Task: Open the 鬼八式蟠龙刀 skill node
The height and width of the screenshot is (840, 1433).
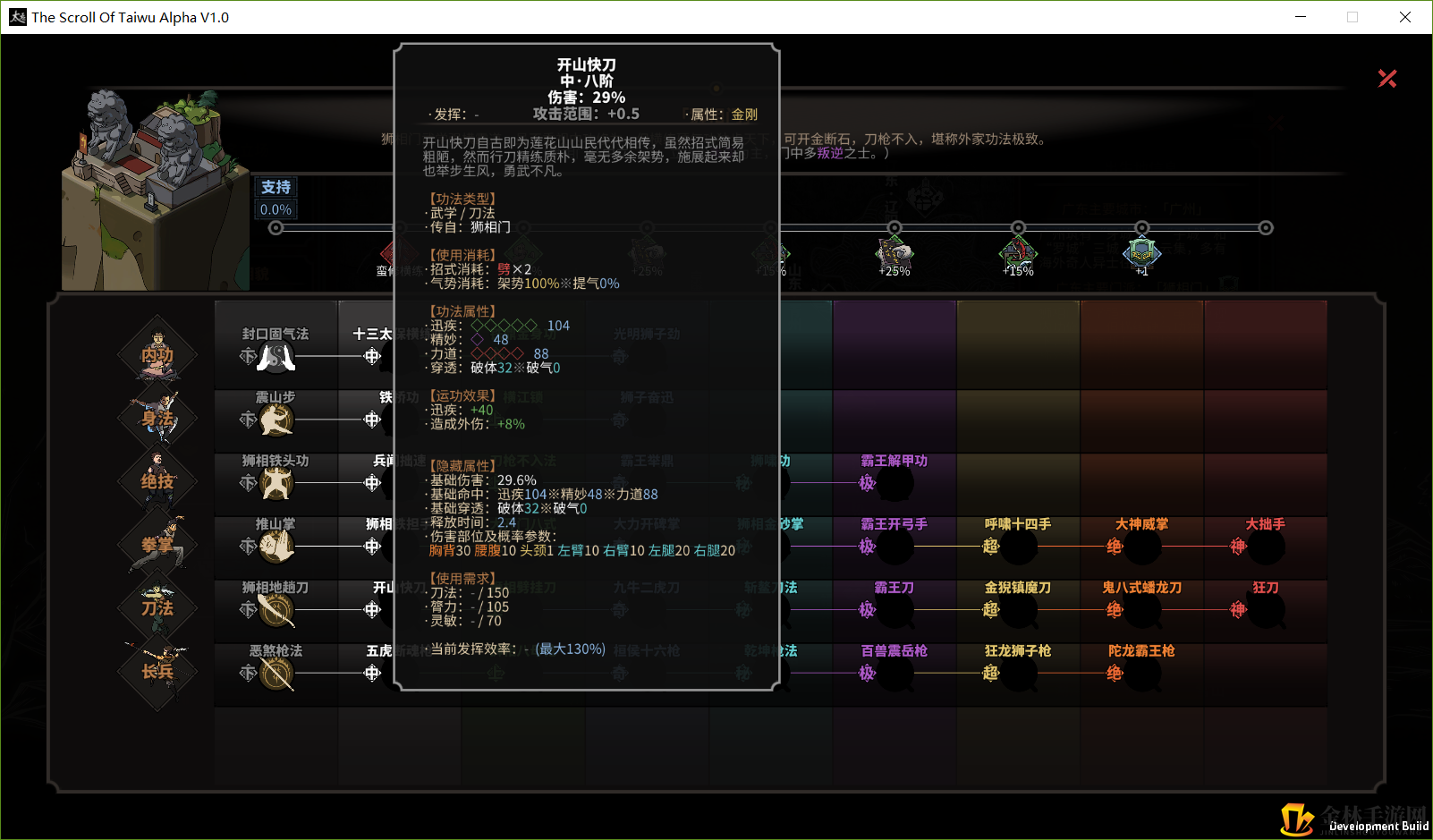Action: coord(1142,610)
